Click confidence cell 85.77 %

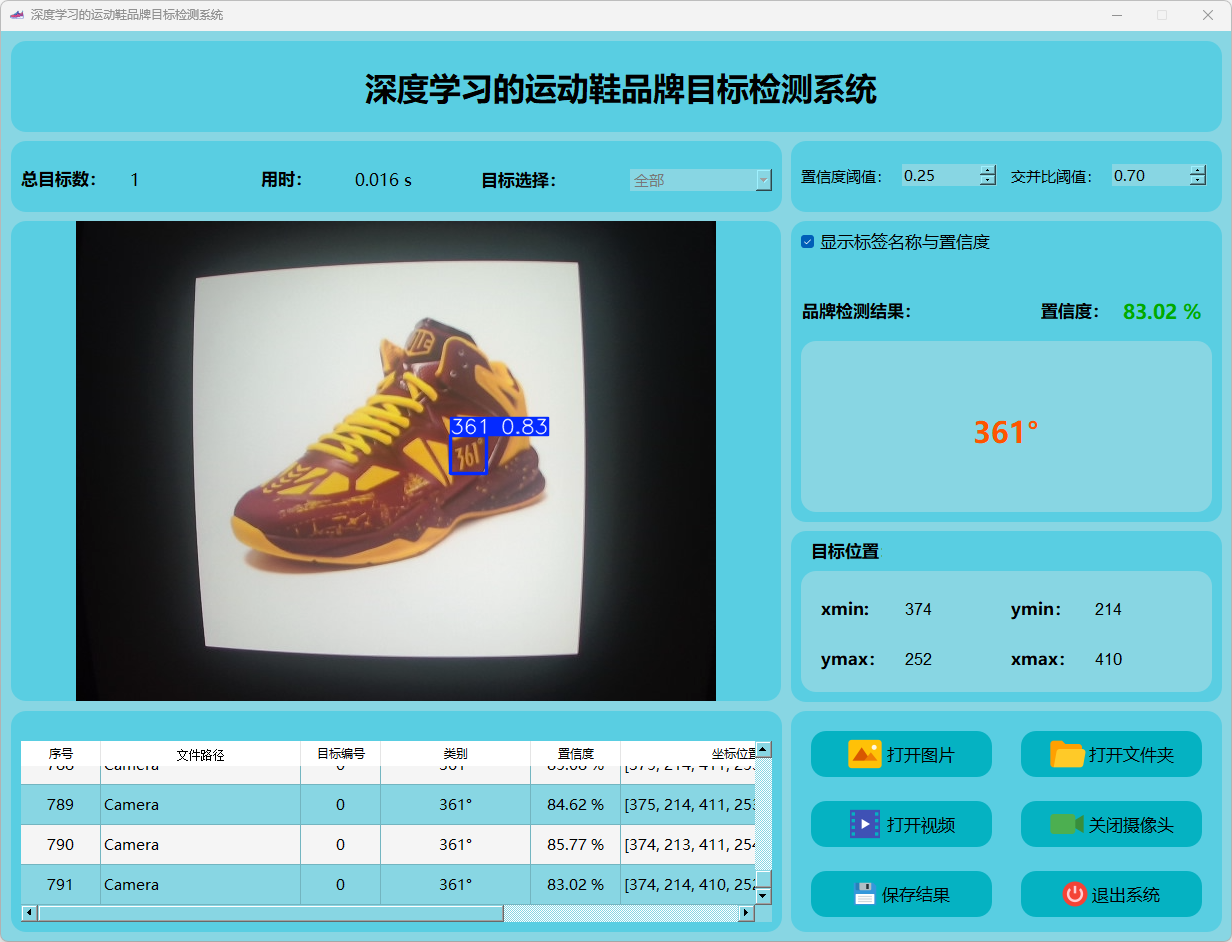click(575, 845)
